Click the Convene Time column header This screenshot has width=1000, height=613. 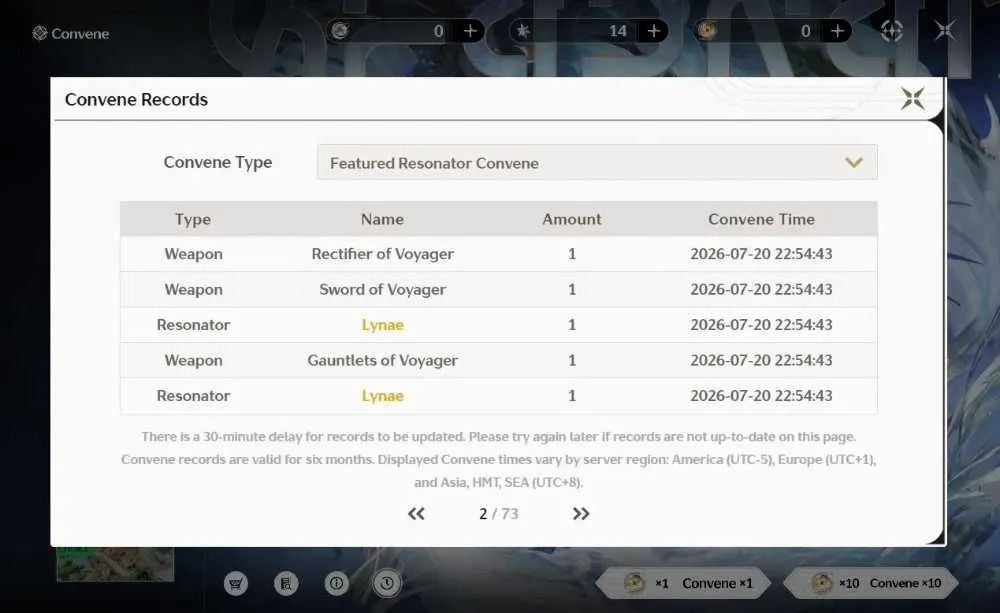[761, 219]
